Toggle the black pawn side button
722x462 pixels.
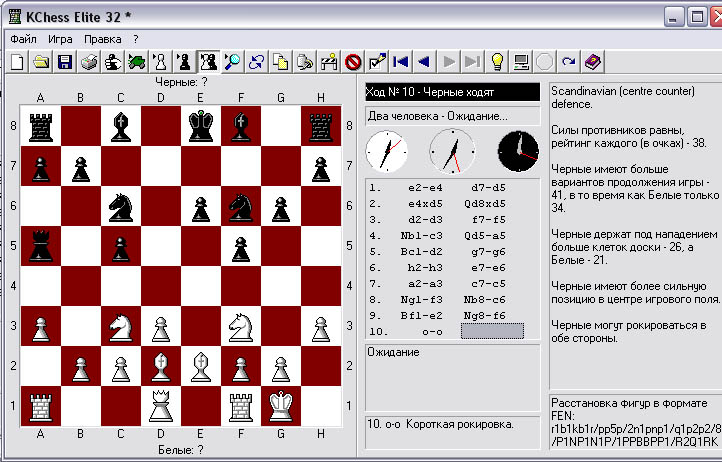(x=184, y=62)
